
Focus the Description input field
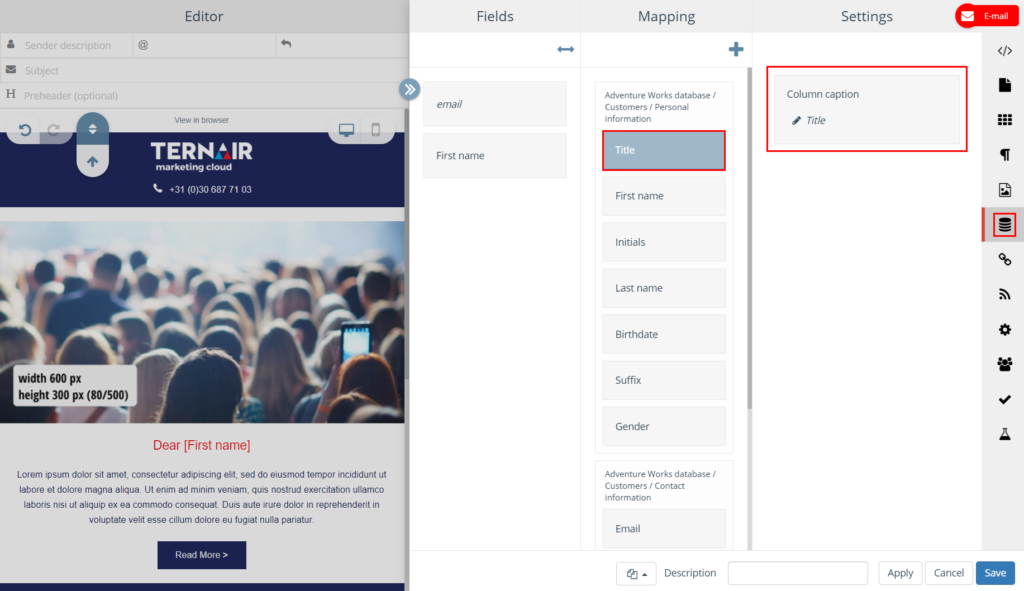(x=797, y=573)
